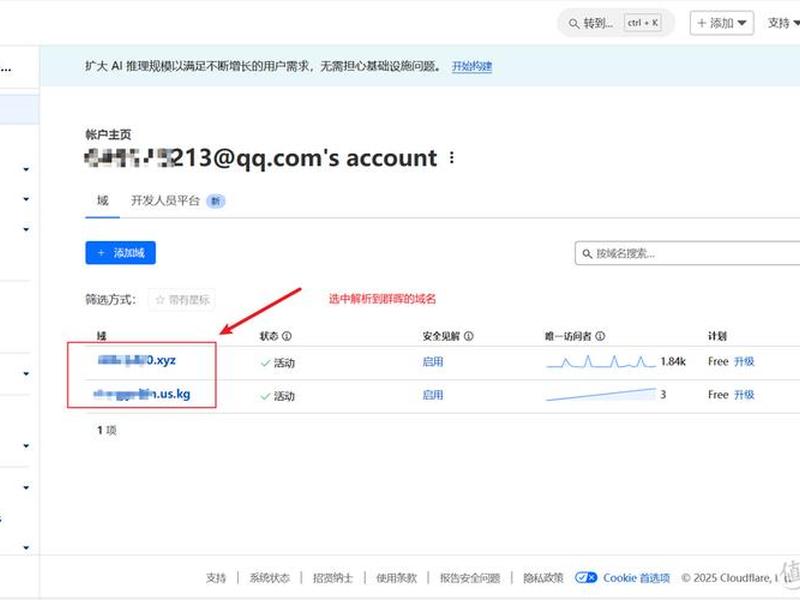
Task: Show info for 状态 column
Action: point(287,336)
